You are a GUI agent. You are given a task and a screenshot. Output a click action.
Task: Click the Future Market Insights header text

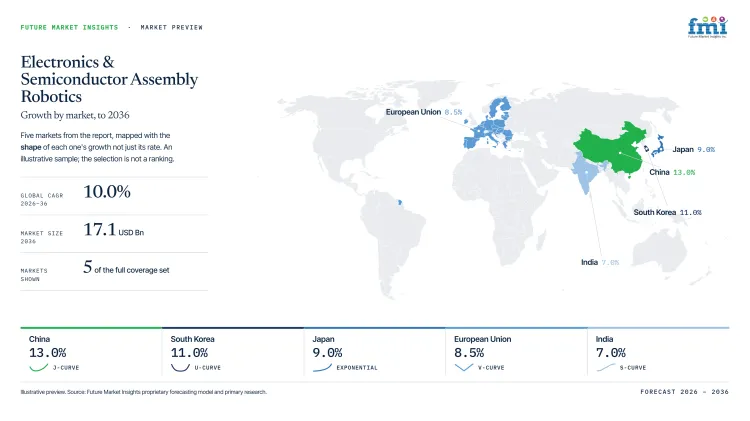(x=69, y=28)
